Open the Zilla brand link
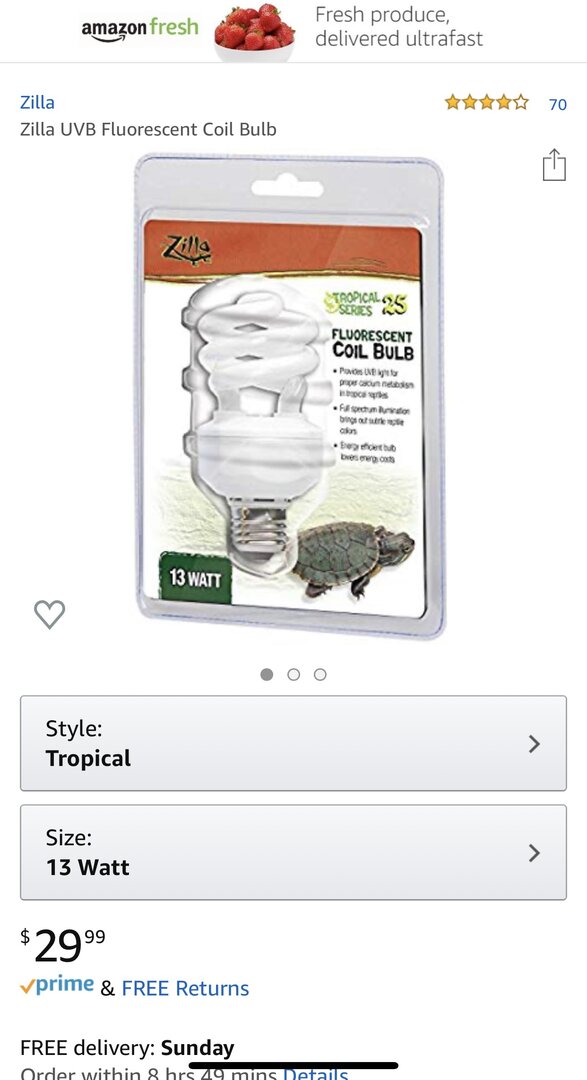This screenshot has width=587, height=1080. (37, 102)
